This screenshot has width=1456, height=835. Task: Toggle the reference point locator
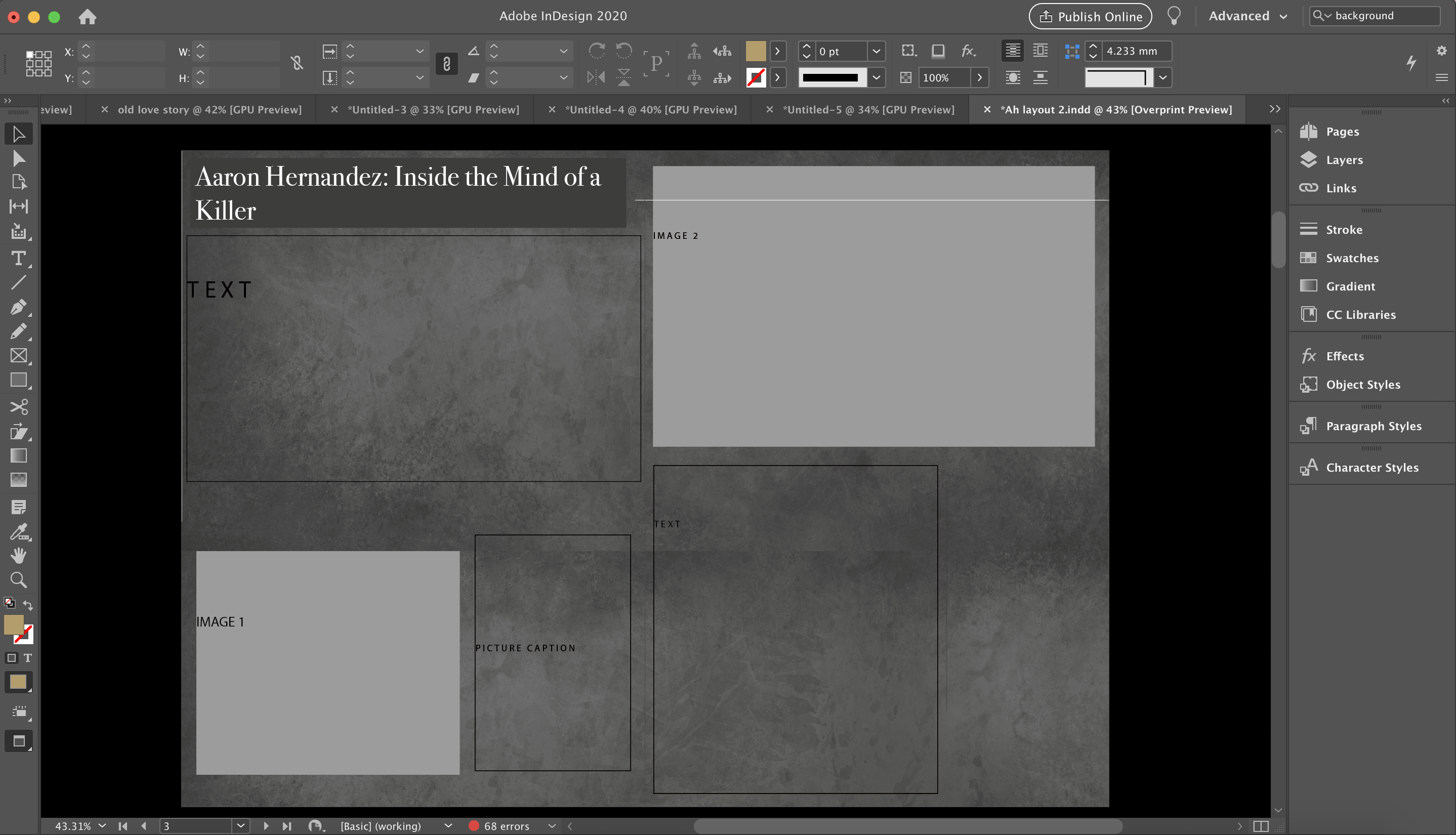pyautogui.click(x=38, y=64)
